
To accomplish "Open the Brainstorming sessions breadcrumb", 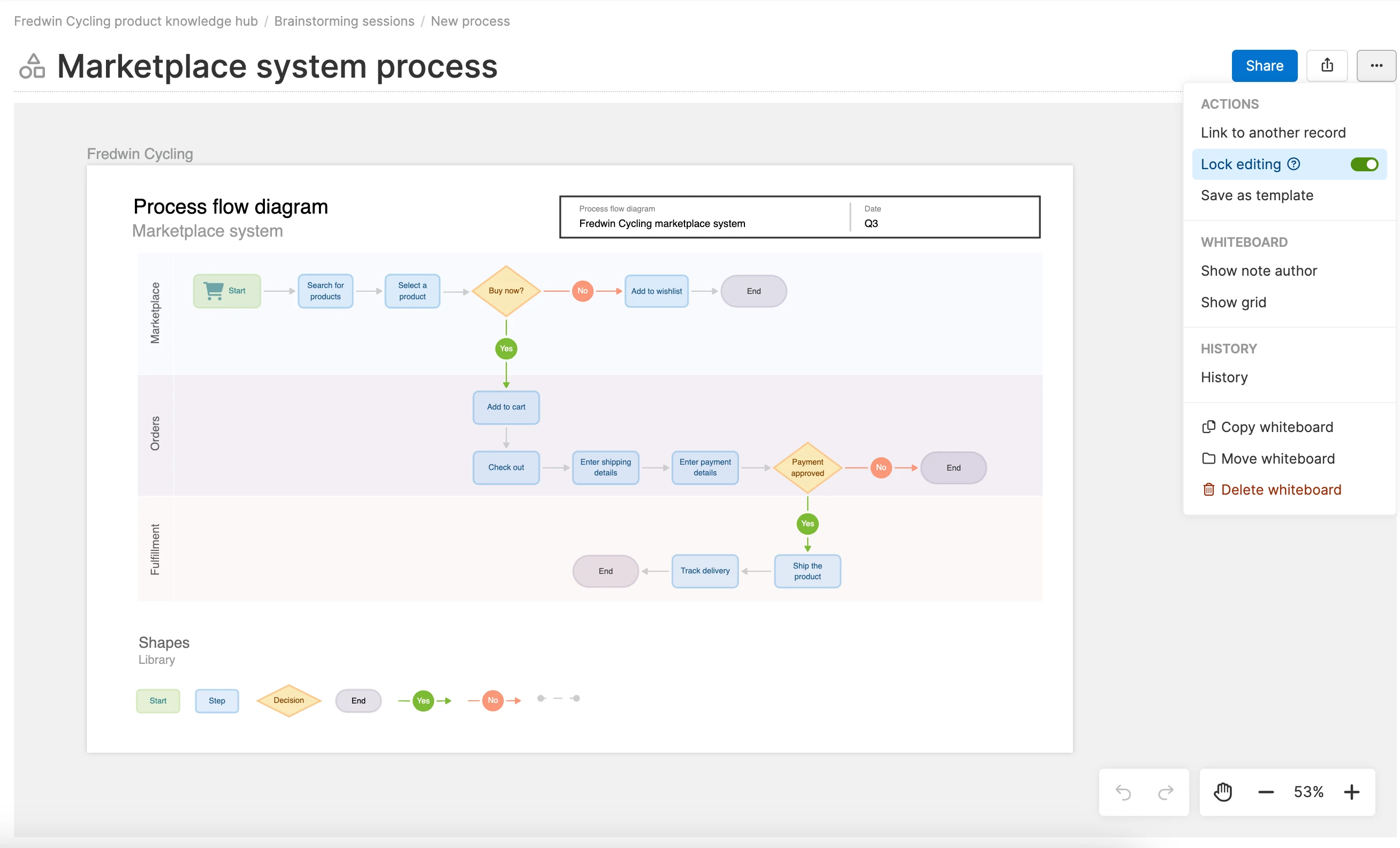I will tap(344, 21).
